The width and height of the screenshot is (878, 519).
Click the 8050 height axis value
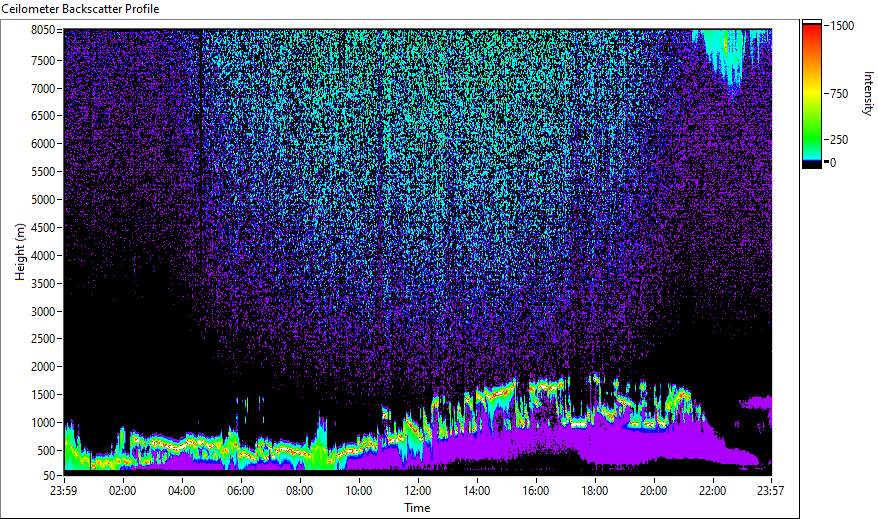(43, 30)
